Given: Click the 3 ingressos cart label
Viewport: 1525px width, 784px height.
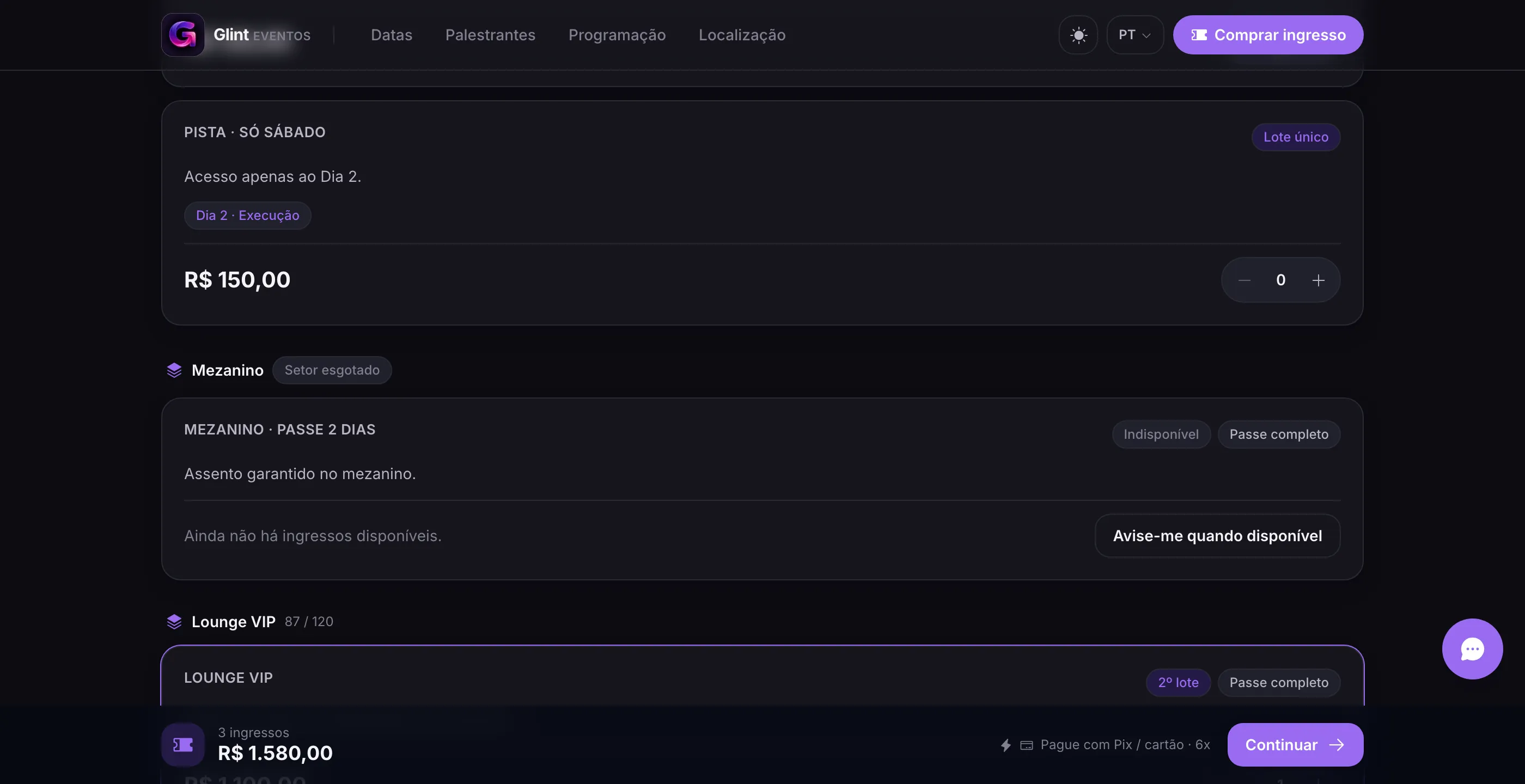Looking at the screenshot, I should pos(253,732).
